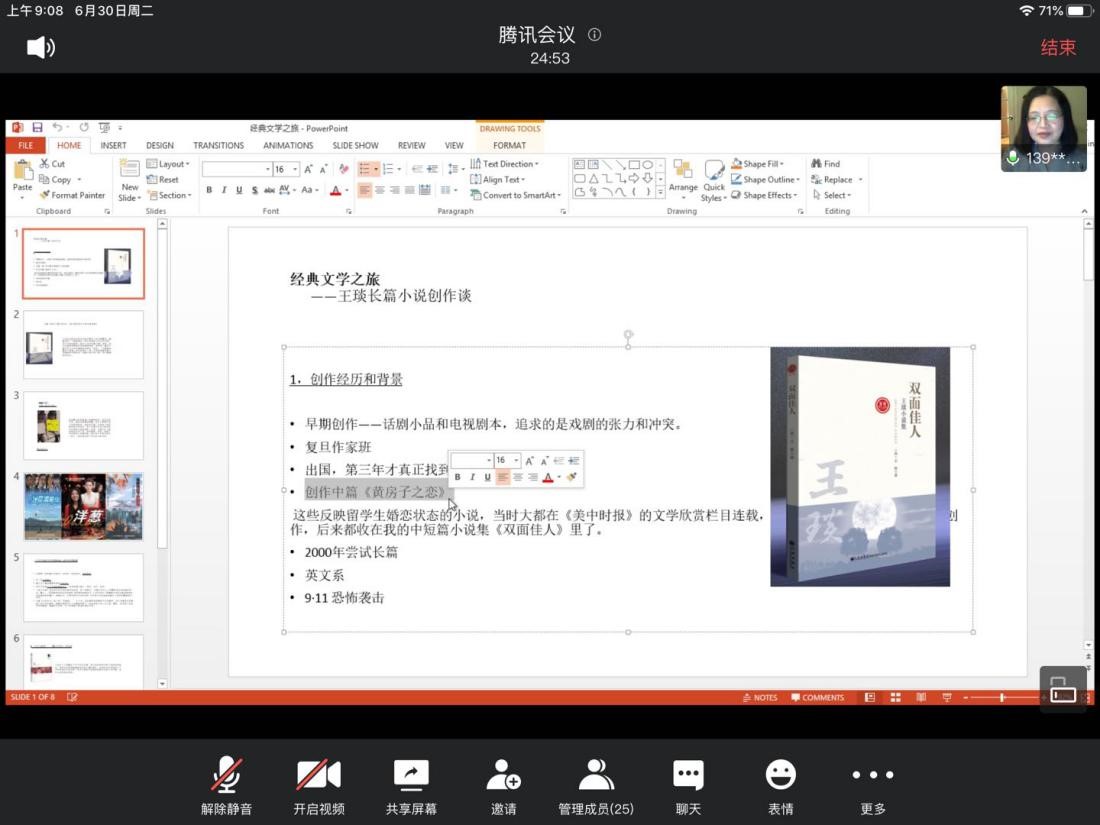1100x825 pixels.
Task: End the meeting with 结束
Action: pyautogui.click(x=1058, y=48)
